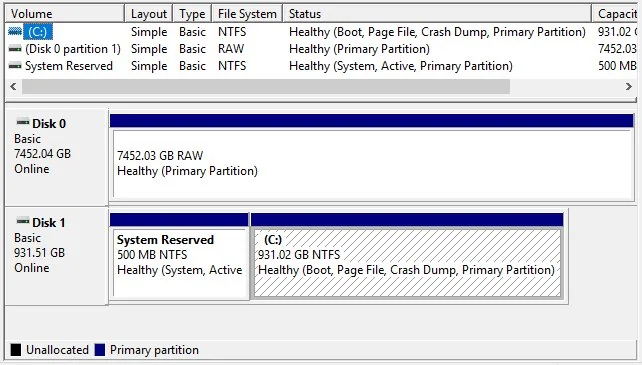Click 'Primary partition' legend label
The image size is (642, 365).
pos(154,350)
